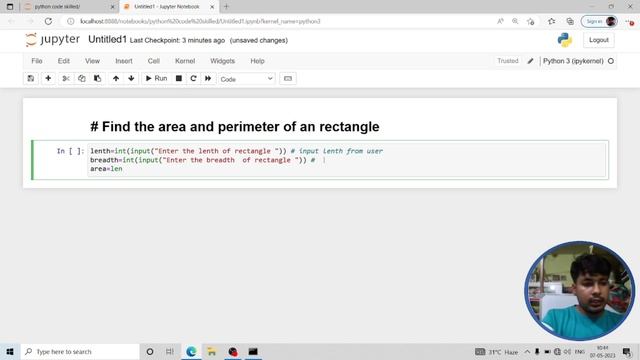Open the File menu
This screenshot has width=640, height=360.
pos(37,61)
